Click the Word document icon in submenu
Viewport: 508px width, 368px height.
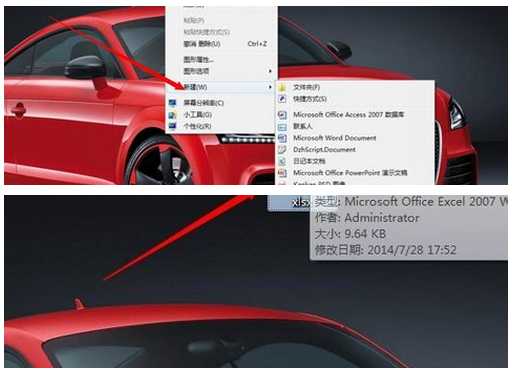(282, 138)
